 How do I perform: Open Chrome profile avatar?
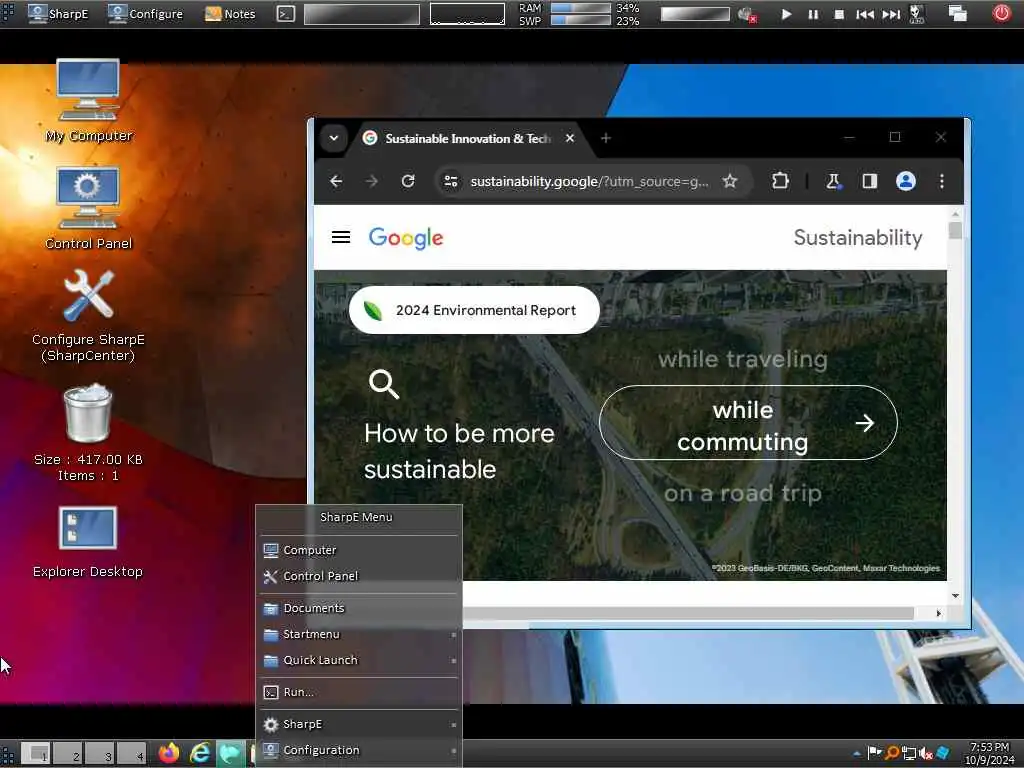click(905, 181)
